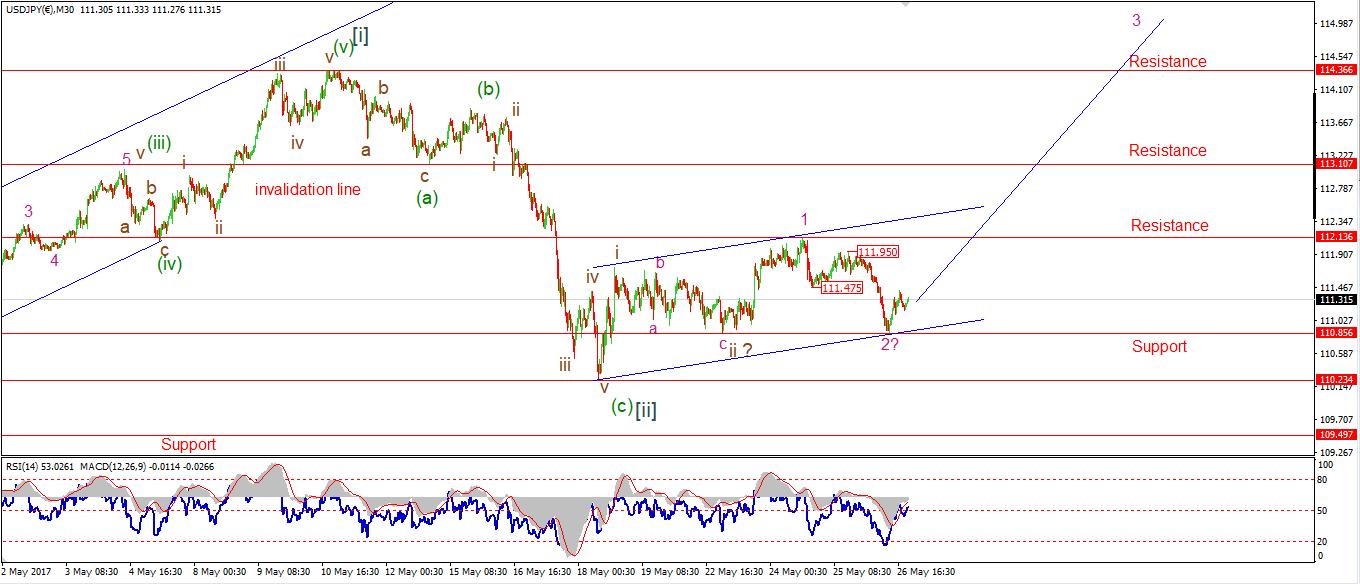
Task: Click the 'invalidation line' text label
Action: pyautogui.click(x=307, y=189)
